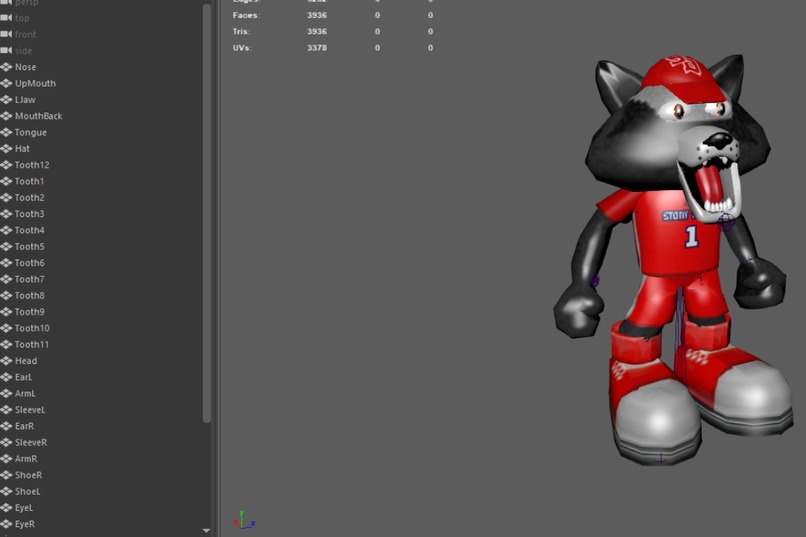Select Tooth1 in the outliner

click(29, 181)
